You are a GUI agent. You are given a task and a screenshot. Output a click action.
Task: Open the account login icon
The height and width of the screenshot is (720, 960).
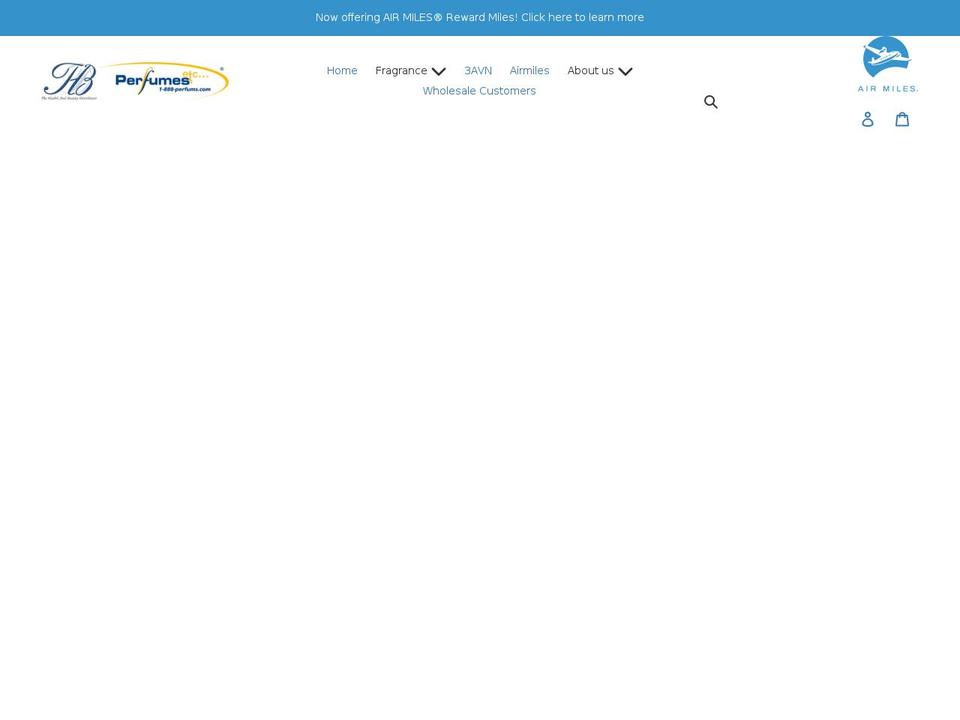867,119
